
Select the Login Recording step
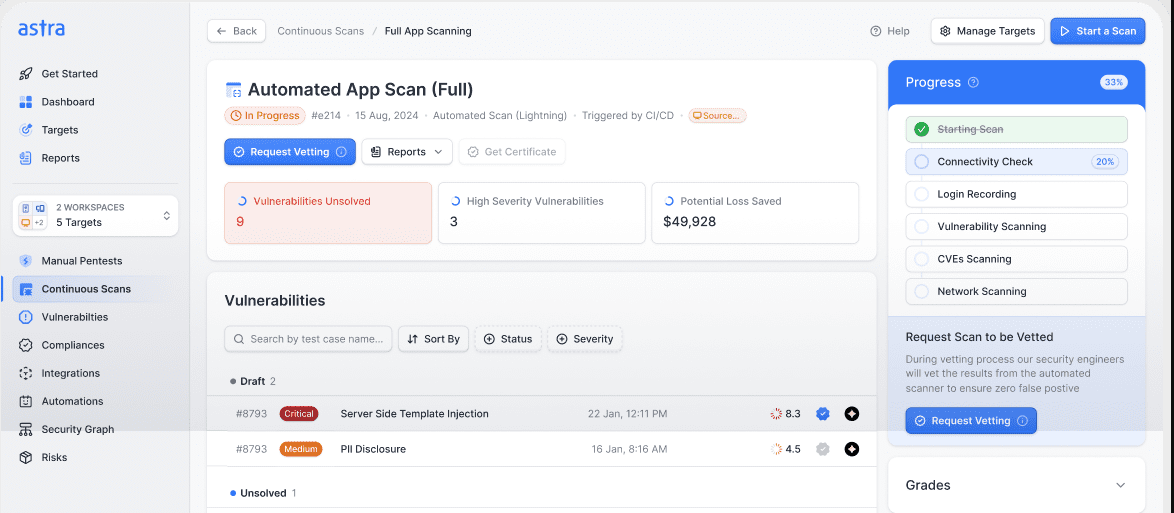point(1016,194)
